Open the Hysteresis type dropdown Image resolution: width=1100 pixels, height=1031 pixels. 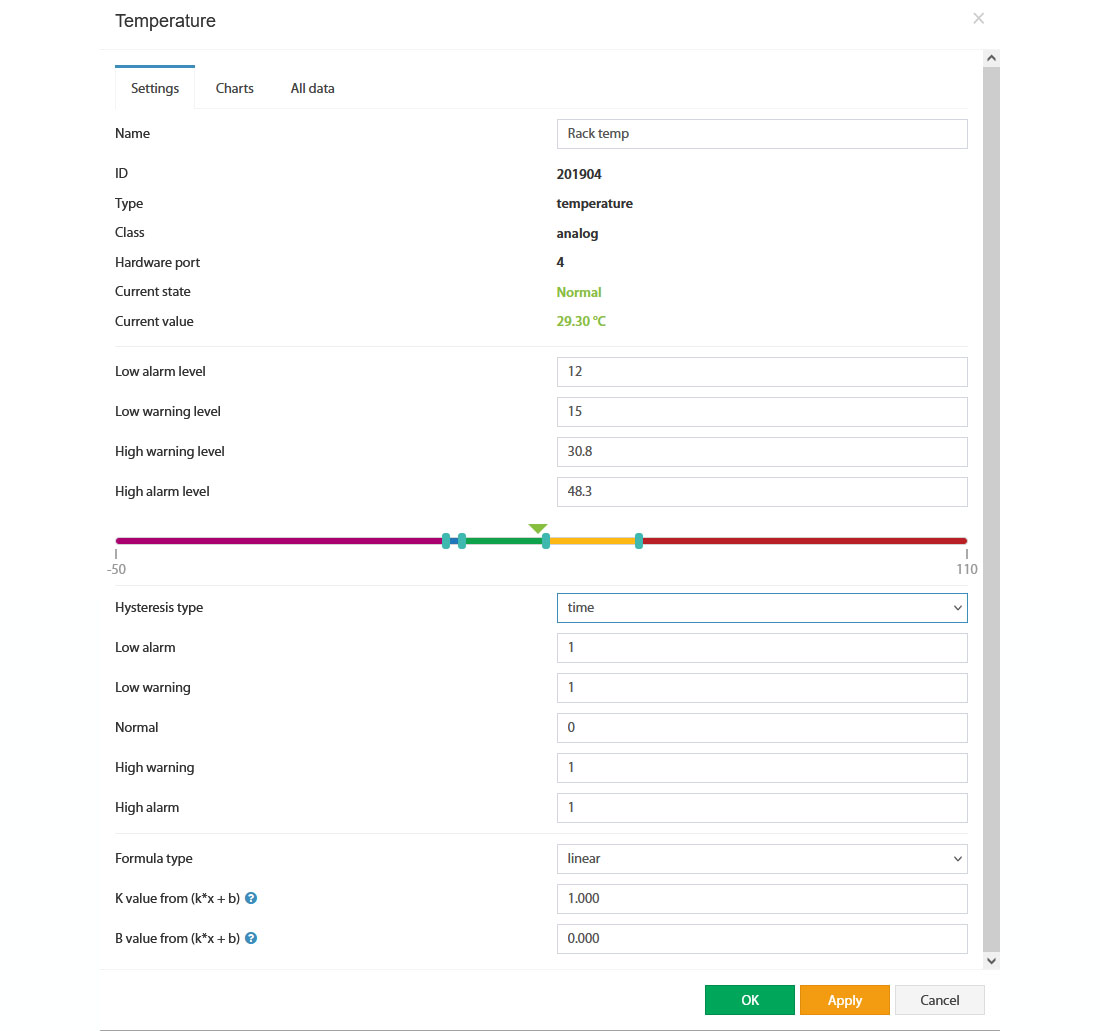click(761, 607)
